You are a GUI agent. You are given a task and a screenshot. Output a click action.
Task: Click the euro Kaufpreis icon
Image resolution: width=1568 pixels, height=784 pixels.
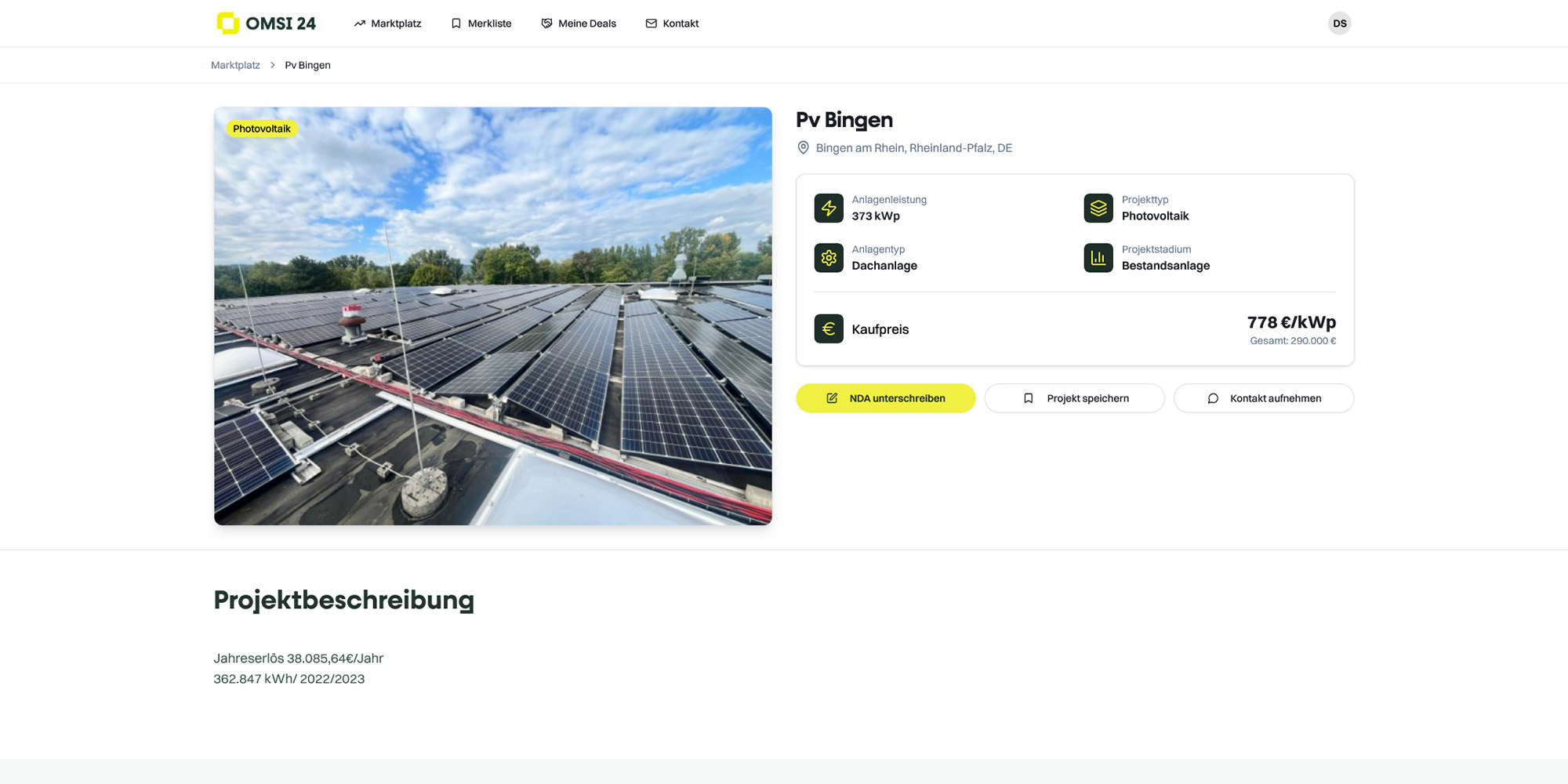click(x=829, y=329)
